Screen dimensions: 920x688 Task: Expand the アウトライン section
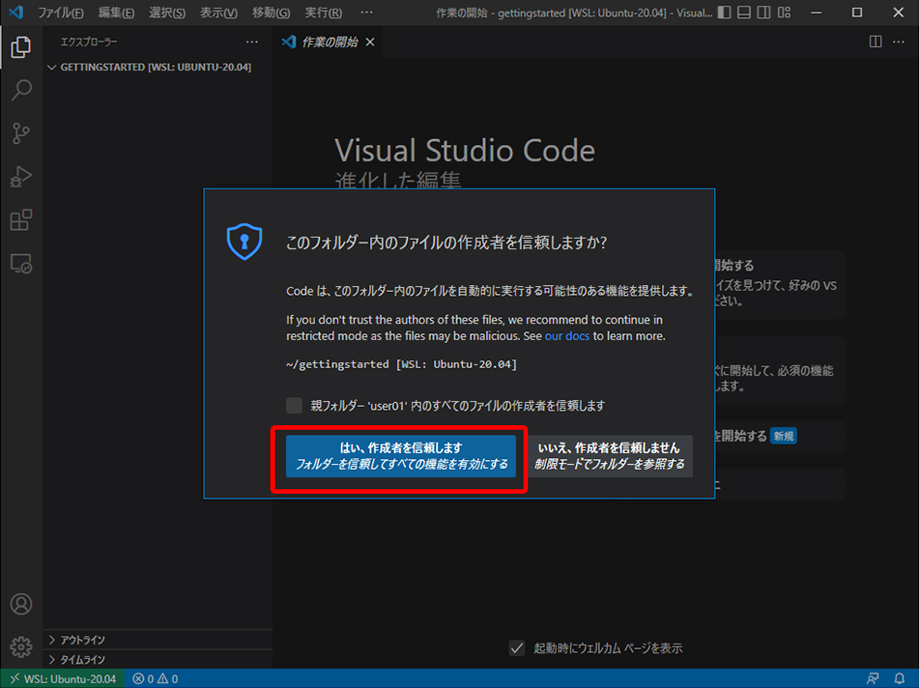point(158,639)
